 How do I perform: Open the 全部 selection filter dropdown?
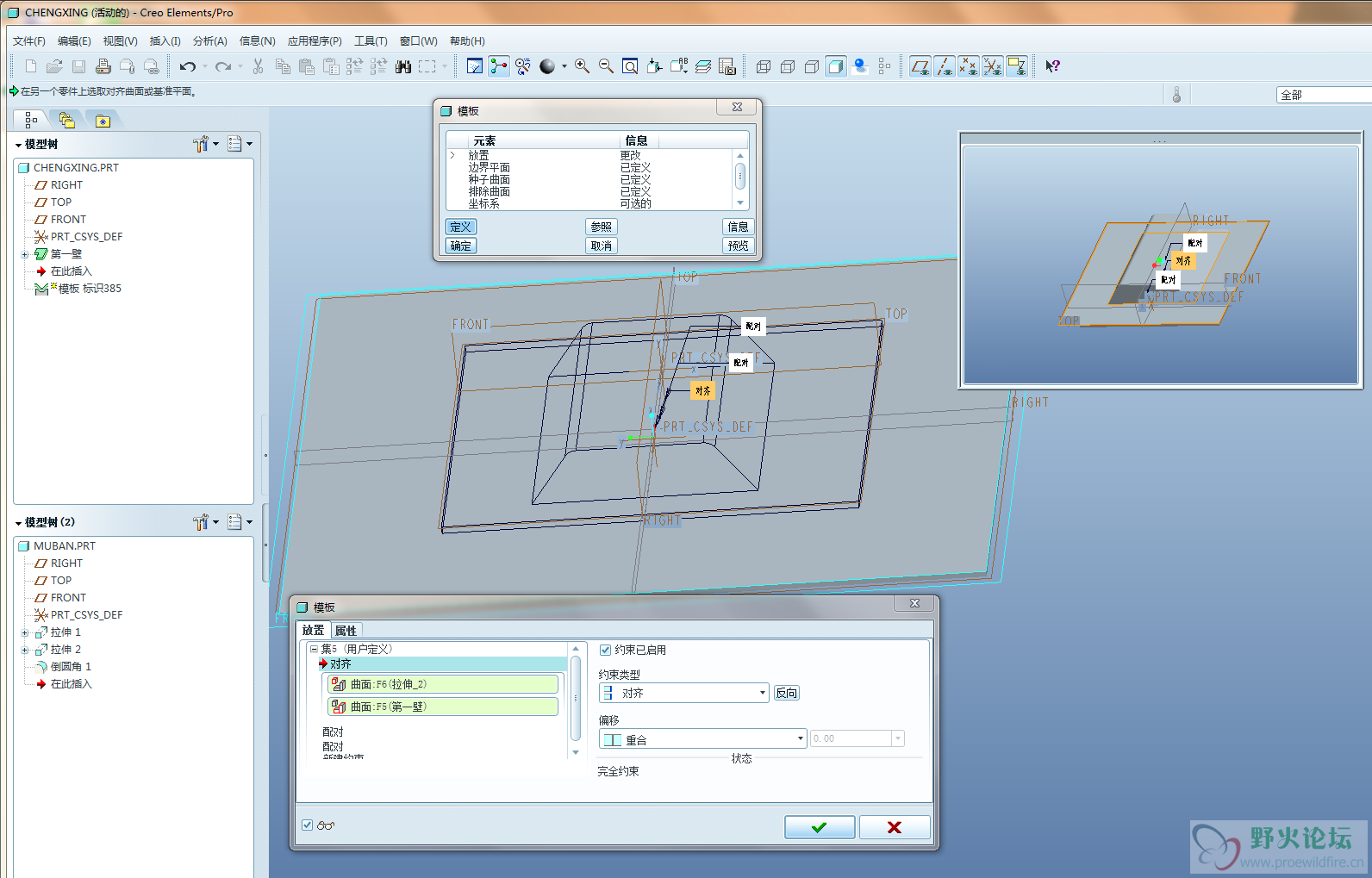click(x=1324, y=95)
